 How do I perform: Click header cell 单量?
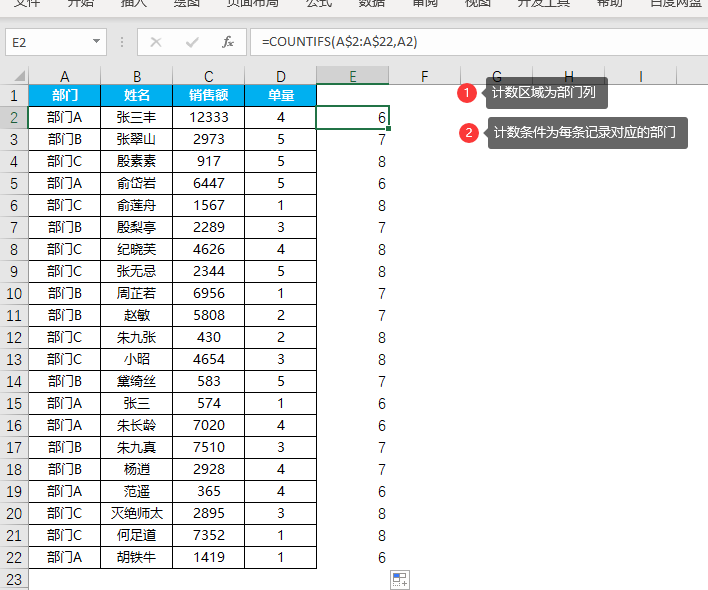[281, 95]
